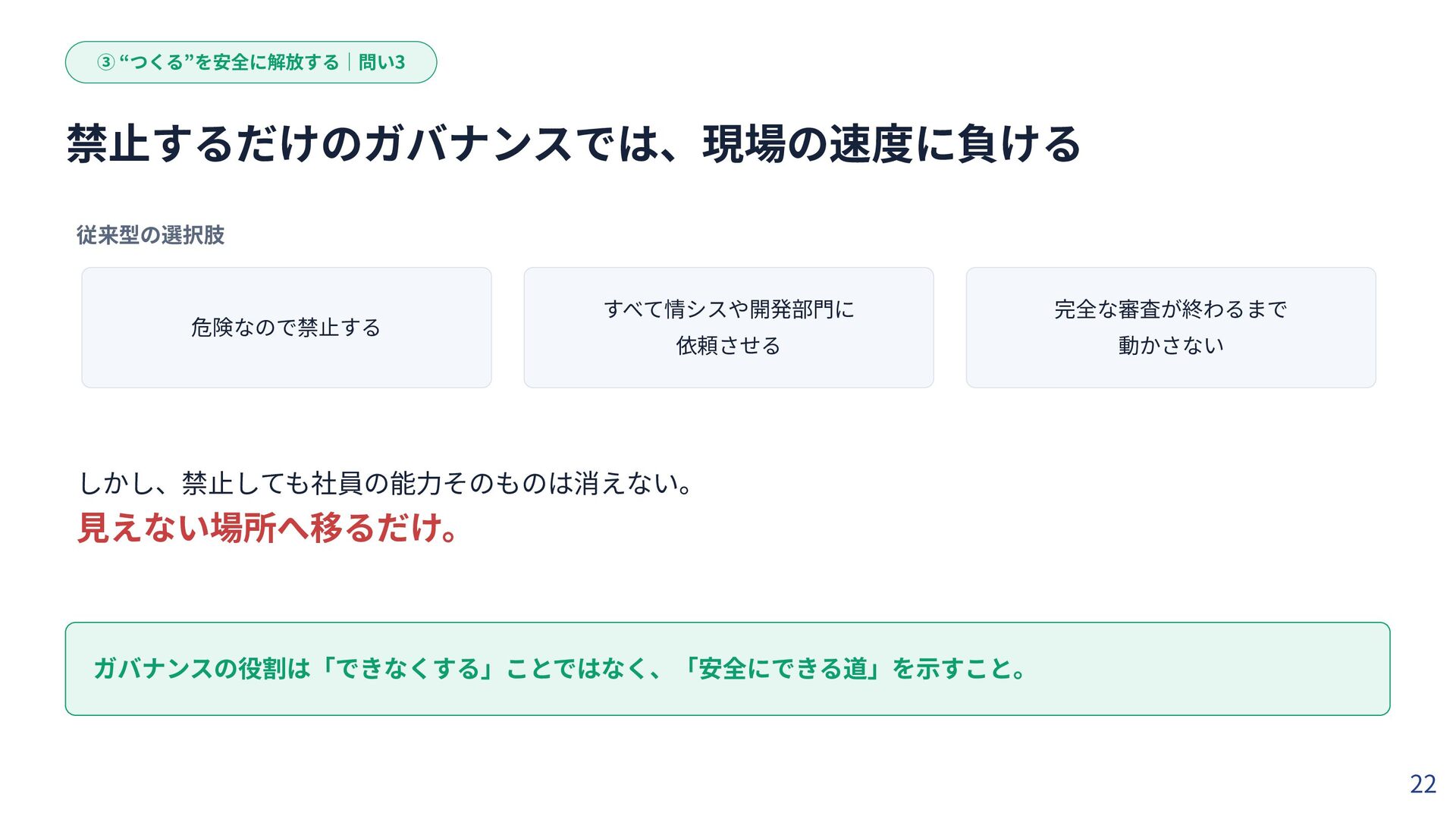Select the 危険なので禁止する card
This screenshot has width=1456, height=819.
tap(287, 328)
